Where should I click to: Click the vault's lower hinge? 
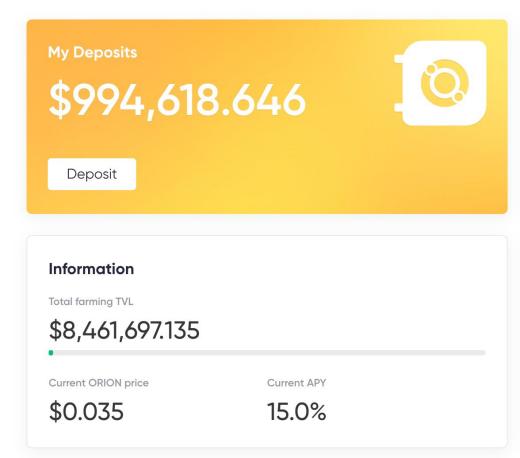399,107
